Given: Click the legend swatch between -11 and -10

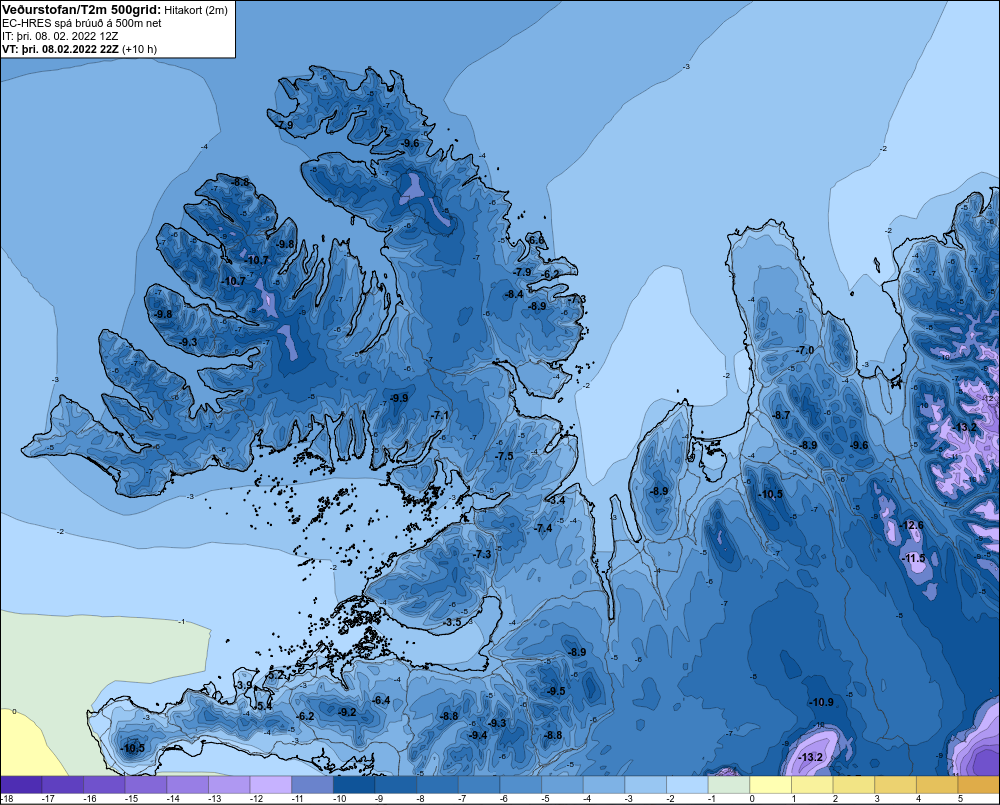Looking at the screenshot, I should coord(312,785).
